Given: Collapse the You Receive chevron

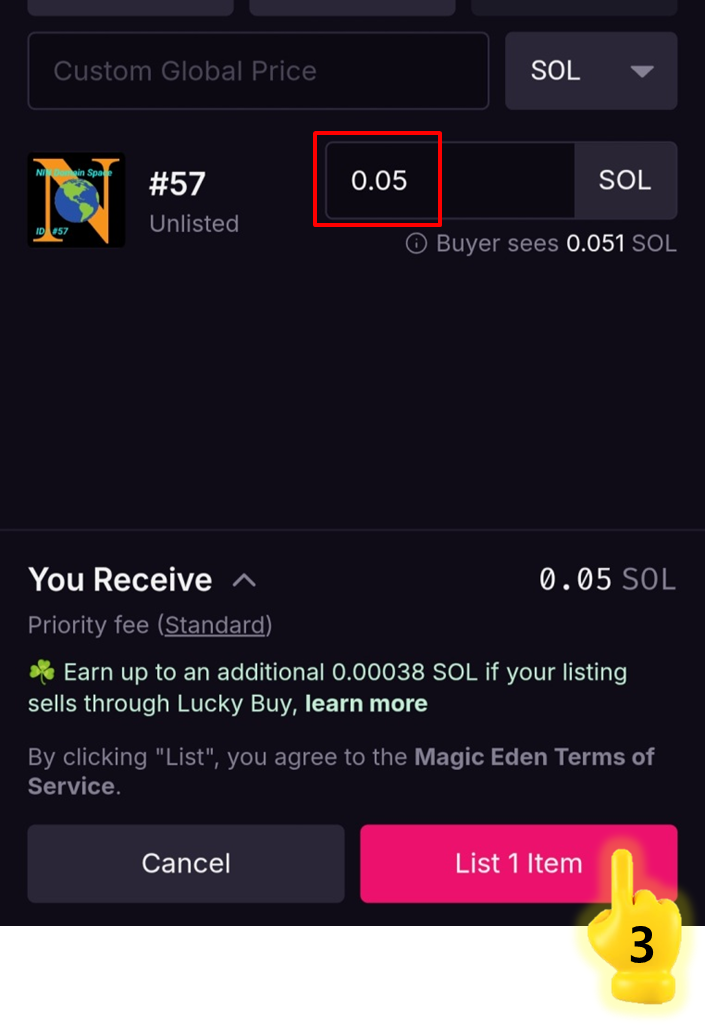Looking at the screenshot, I should pos(244,581).
